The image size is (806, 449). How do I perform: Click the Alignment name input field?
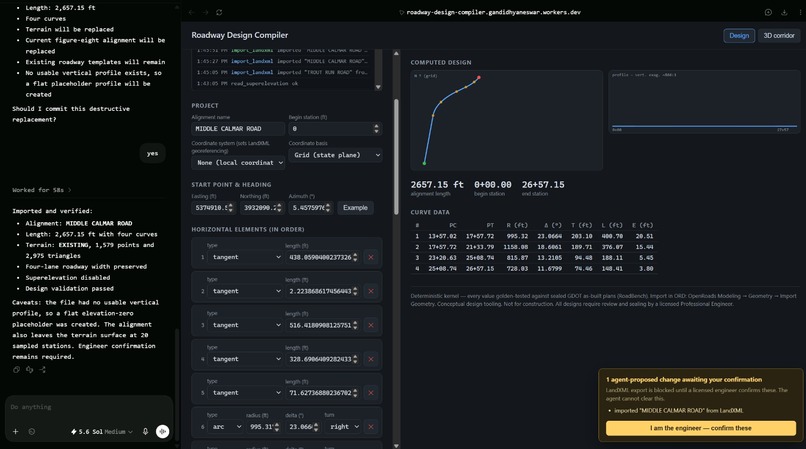(239, 129)
